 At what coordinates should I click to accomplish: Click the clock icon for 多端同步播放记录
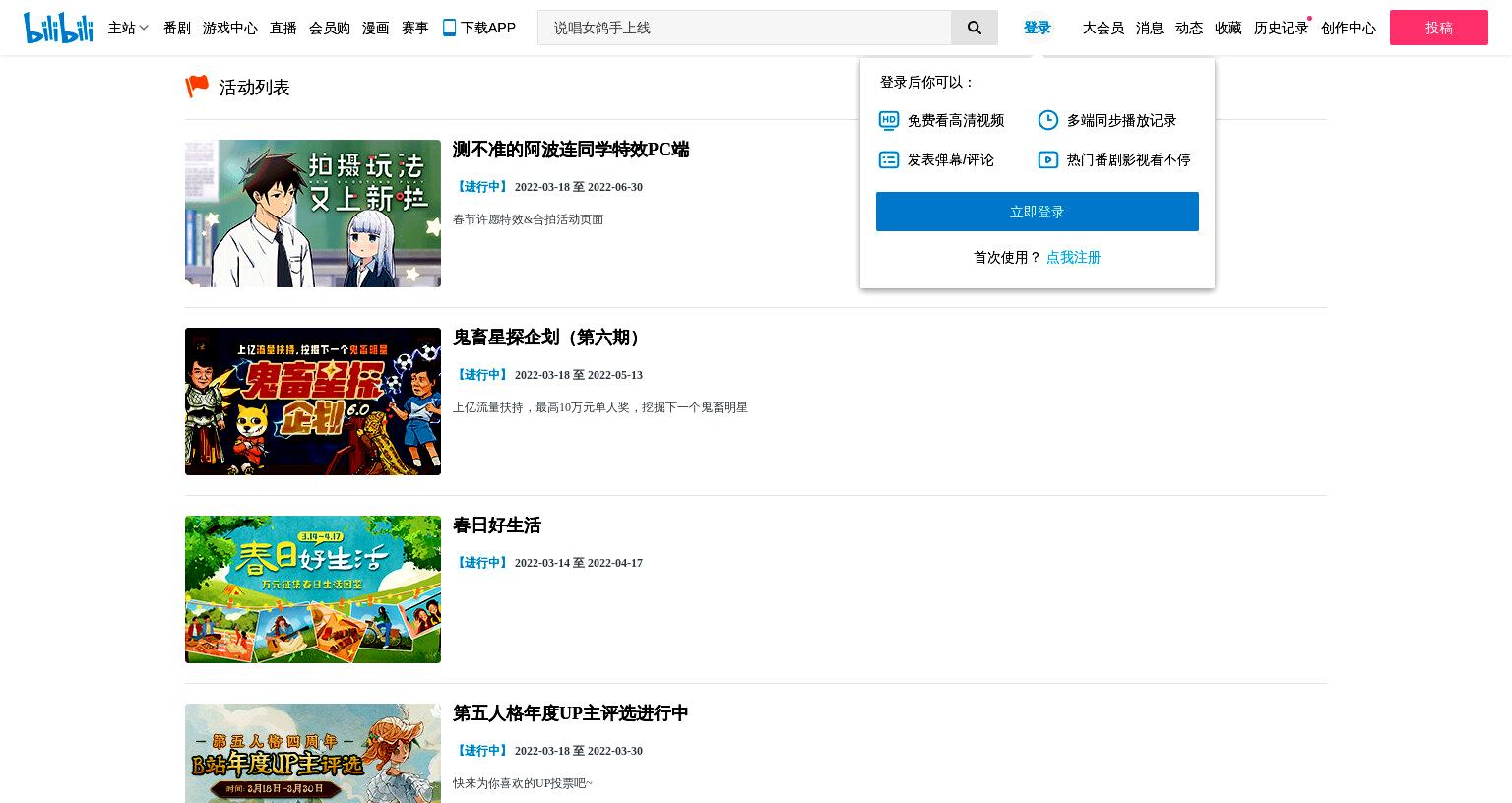(1048, 120)
